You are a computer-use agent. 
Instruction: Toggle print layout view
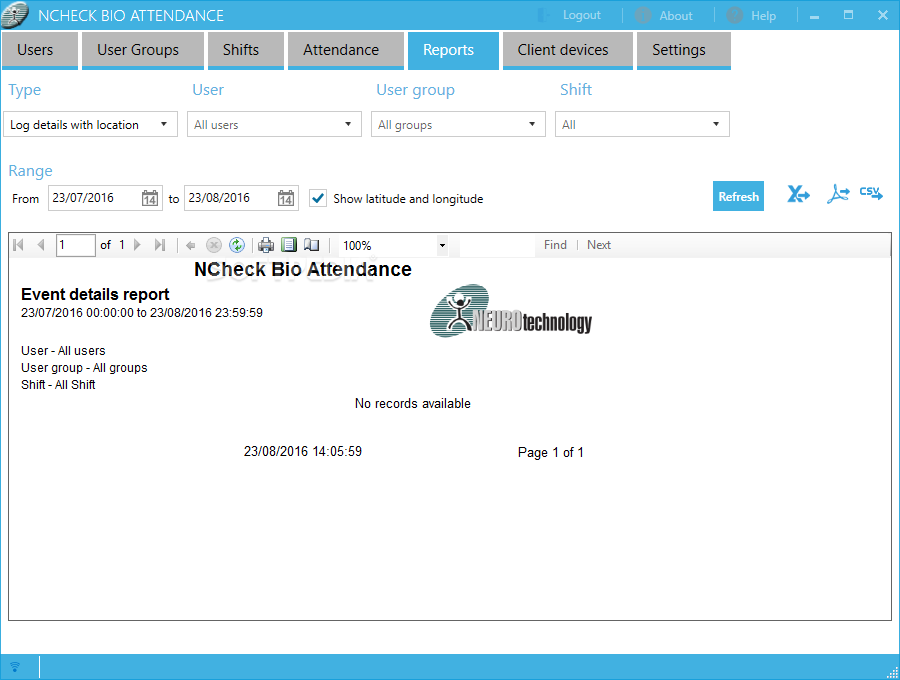coord(289,245)
